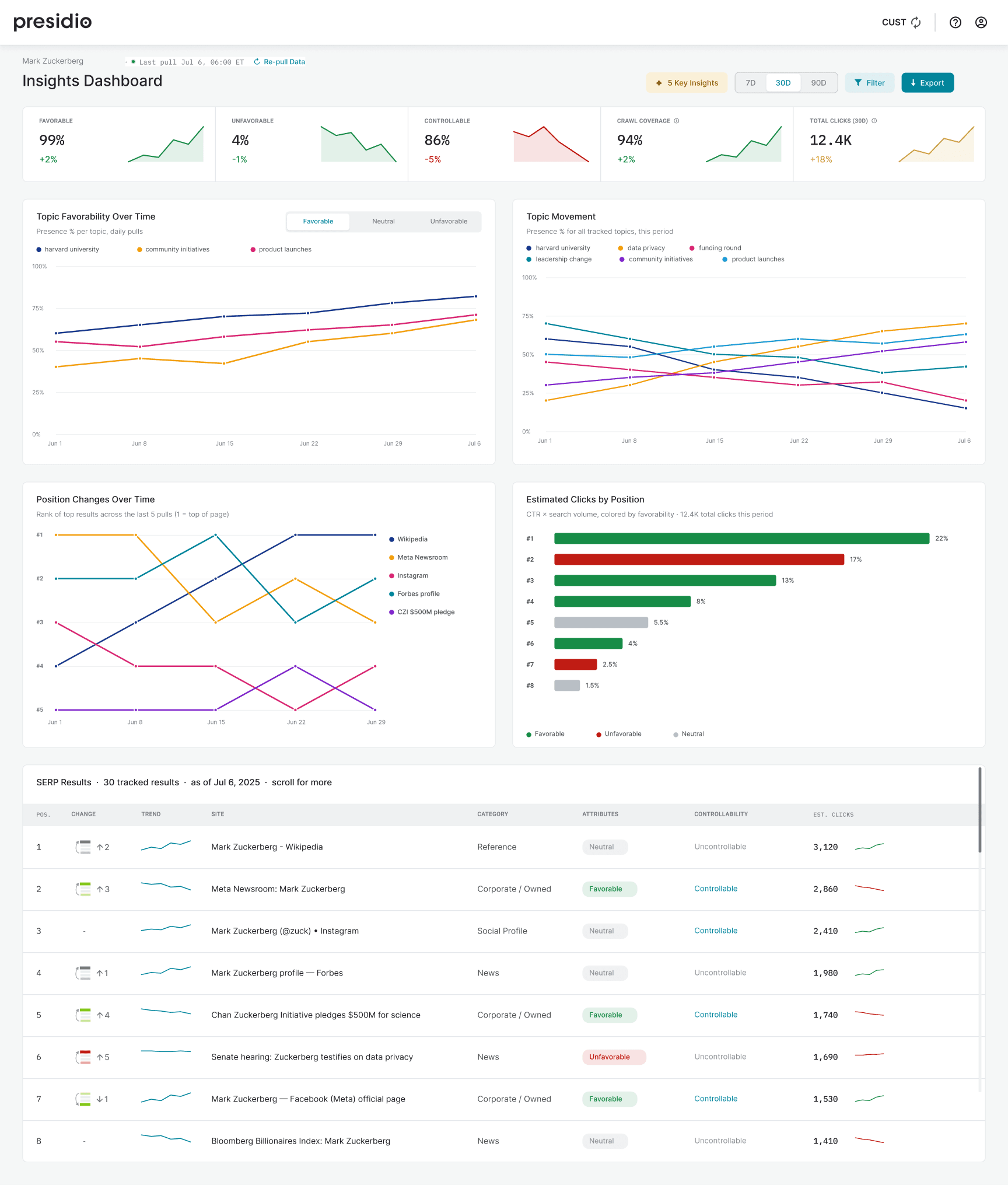The image size is (1008, 1185).
Task: Sort by CONTROLLABILITY column header
Action: pos(721,815)
